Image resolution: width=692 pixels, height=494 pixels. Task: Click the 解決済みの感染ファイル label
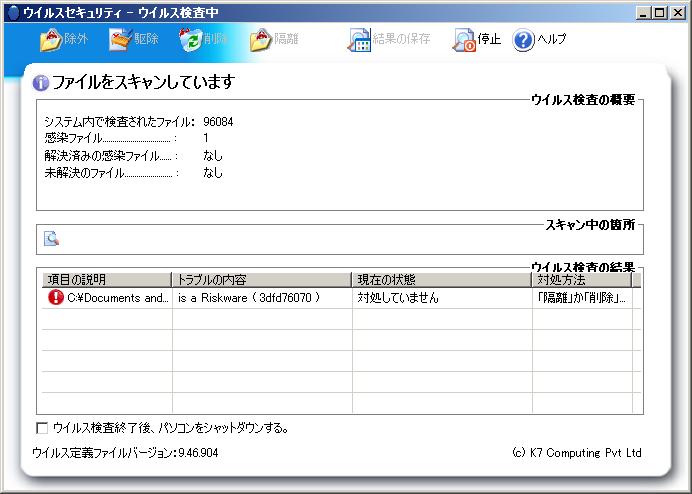tap(102, 156)
